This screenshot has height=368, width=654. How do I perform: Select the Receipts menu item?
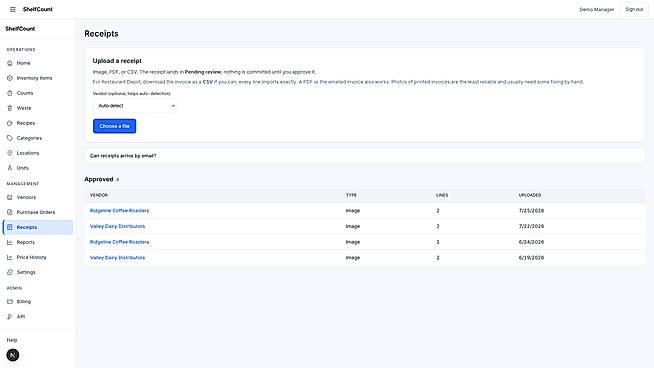(38, 227)
